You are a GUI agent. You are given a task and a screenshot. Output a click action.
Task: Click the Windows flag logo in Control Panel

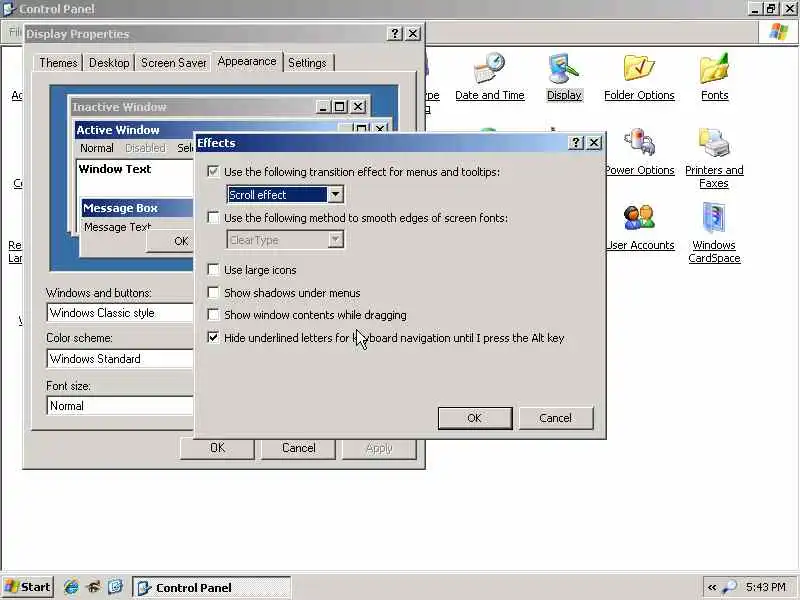(779, 32)
